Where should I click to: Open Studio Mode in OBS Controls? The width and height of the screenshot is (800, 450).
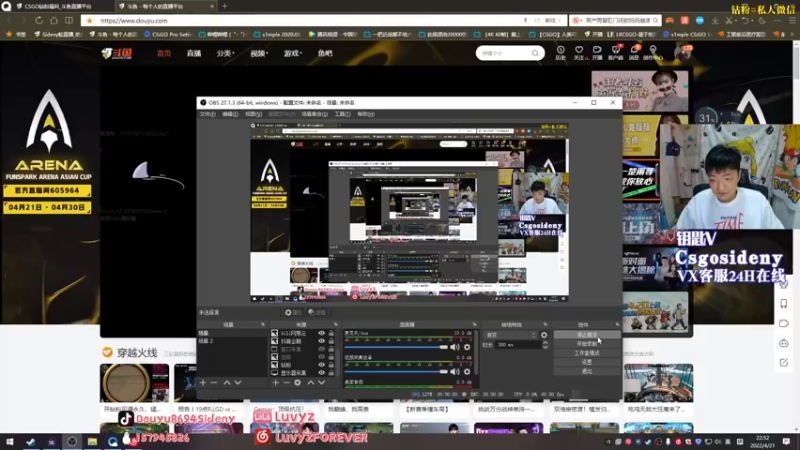[x=587, y=353]
